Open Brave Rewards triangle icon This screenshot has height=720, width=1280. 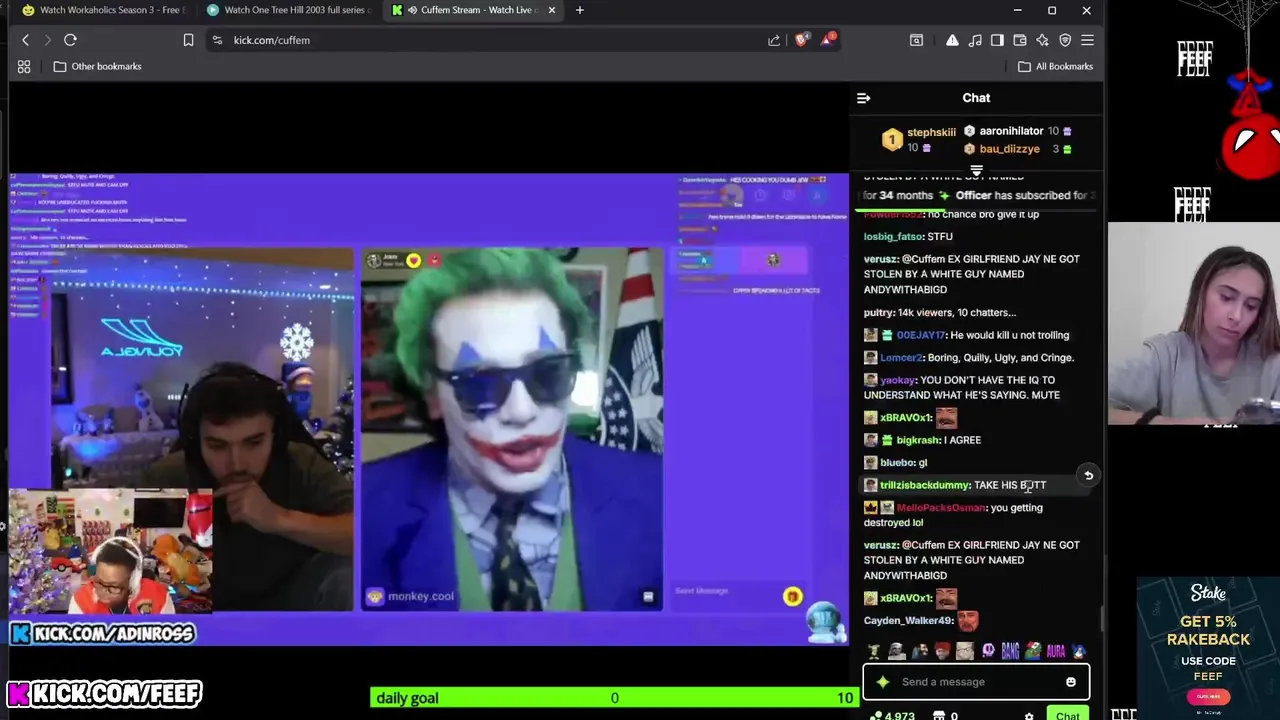[x=828, y=40]
